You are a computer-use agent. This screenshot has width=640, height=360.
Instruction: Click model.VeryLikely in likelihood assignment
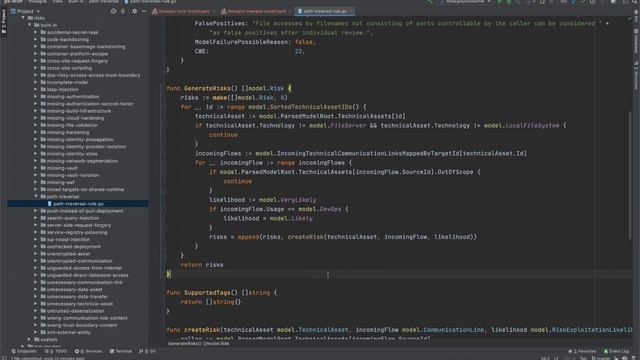(x=287, y=200)
